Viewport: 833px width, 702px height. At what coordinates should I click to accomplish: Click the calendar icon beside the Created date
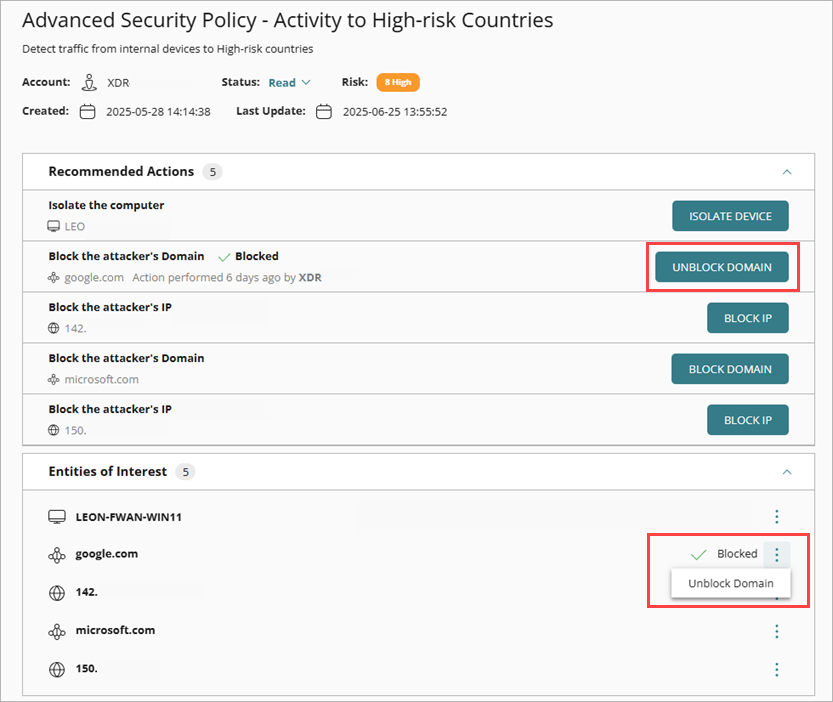pos(87,112)
